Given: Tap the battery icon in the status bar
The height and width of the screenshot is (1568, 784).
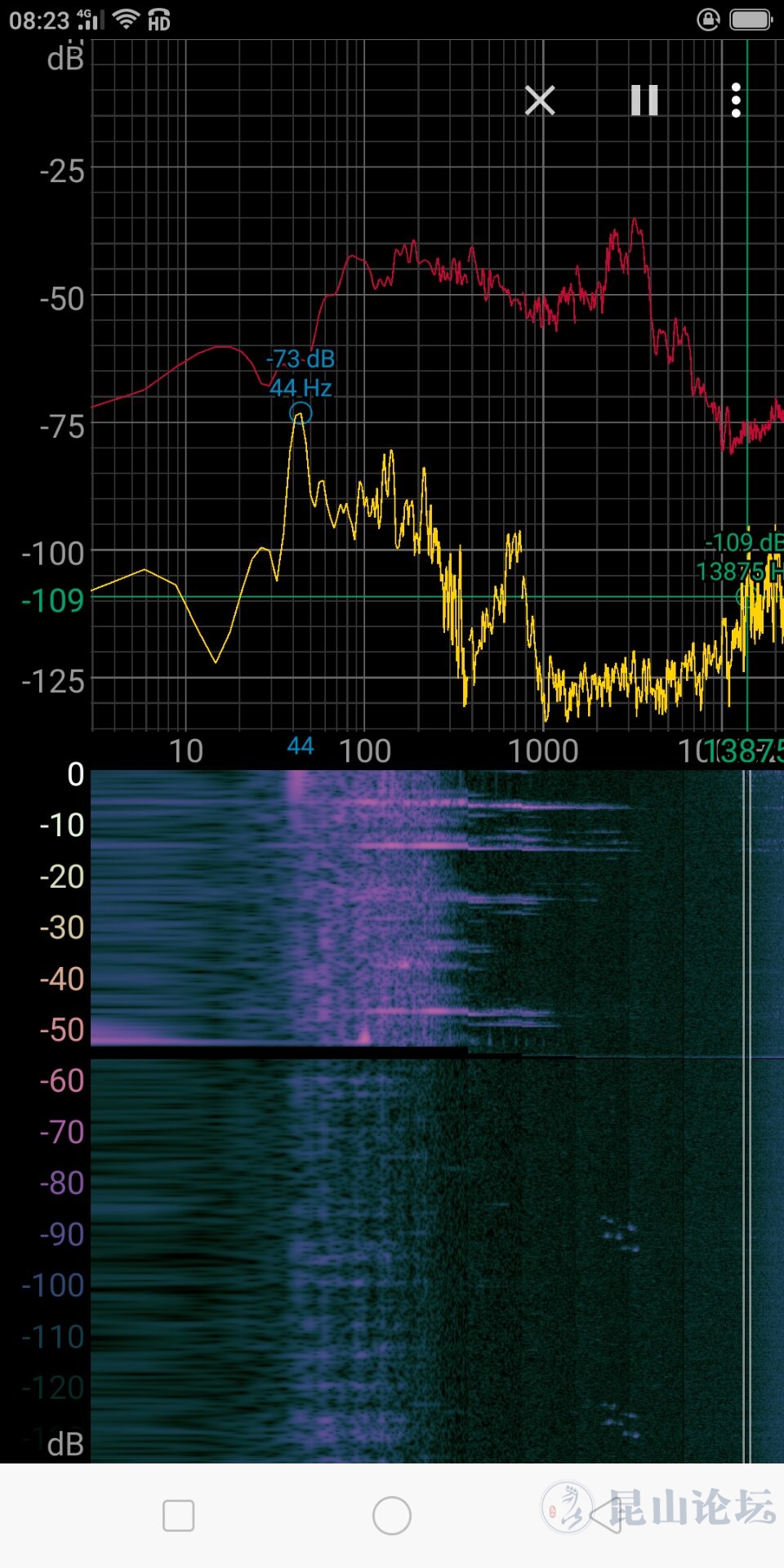Looking at the screenshot, I should pos(751,19).
